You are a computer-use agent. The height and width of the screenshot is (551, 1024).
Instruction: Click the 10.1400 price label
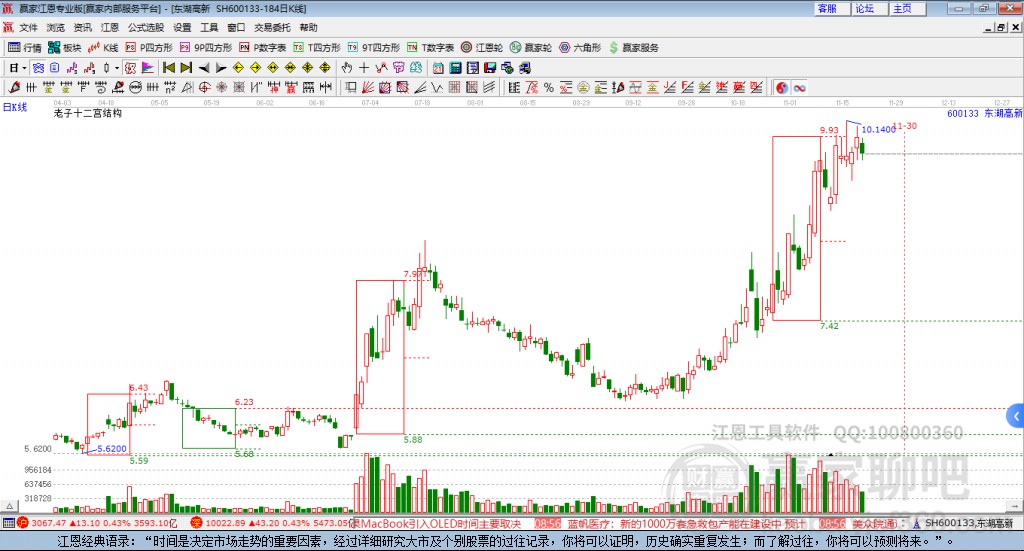click(878, 129)
